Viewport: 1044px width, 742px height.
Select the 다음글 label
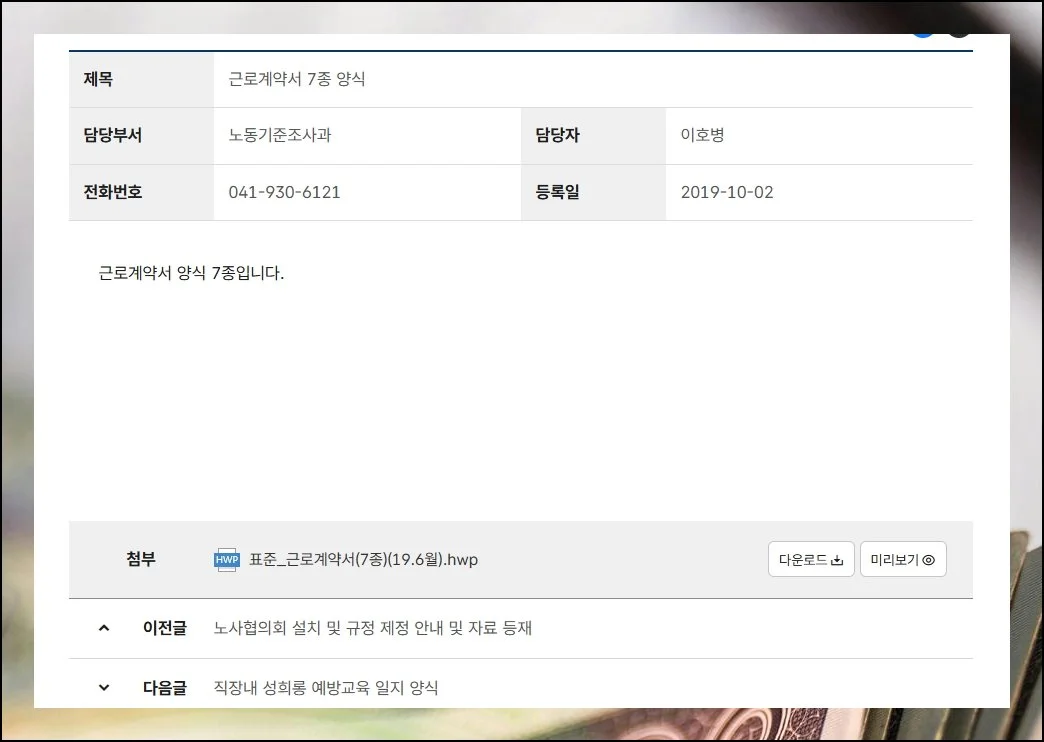(164, 687)
